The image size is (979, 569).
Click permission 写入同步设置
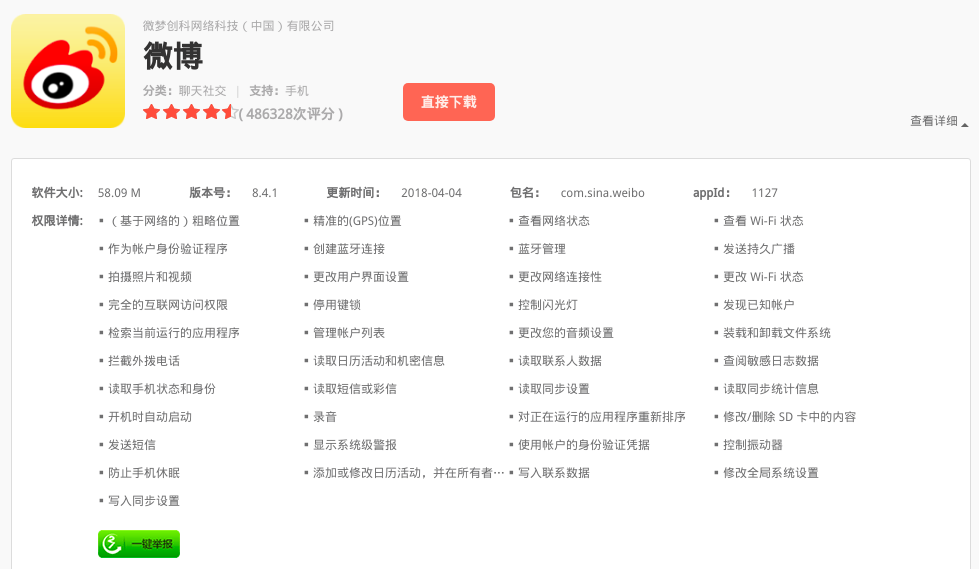tap(144, 502)
